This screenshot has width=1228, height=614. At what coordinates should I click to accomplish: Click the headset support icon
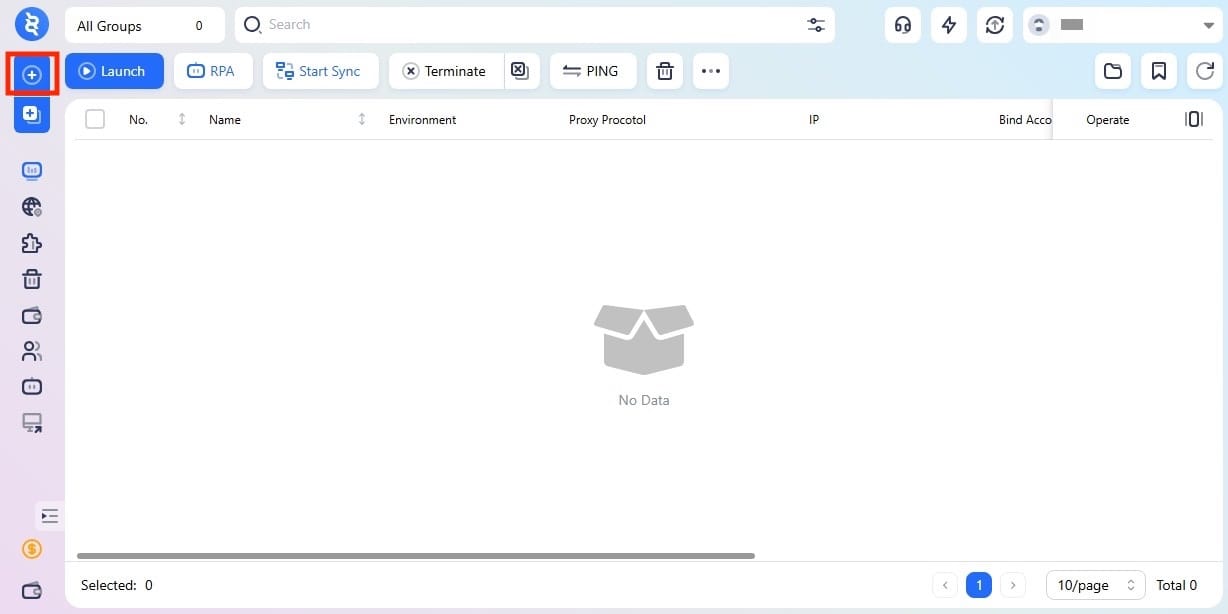(x=902, y=24)
